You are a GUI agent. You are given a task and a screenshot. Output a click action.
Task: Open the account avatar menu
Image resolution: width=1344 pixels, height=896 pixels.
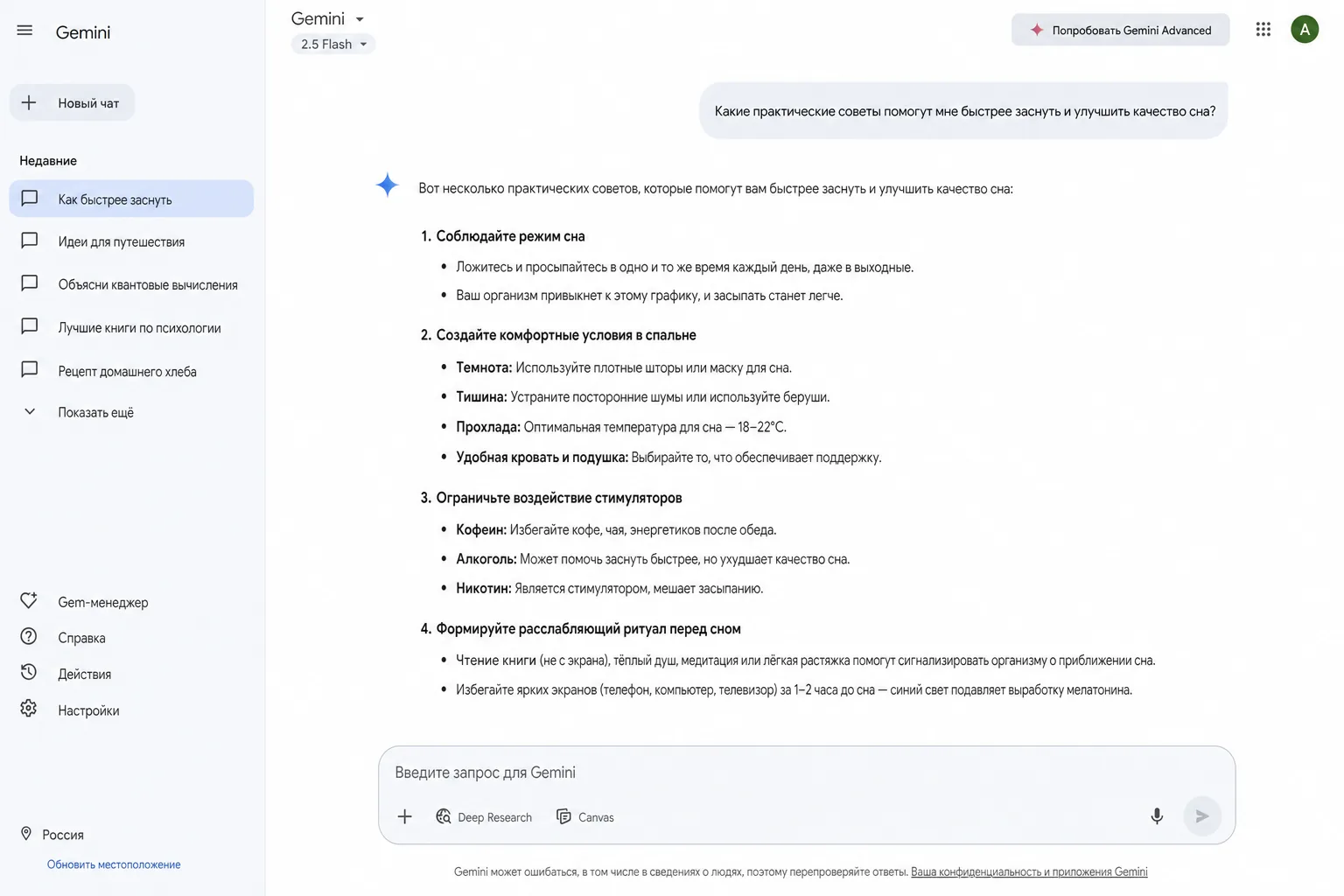(x=1305, y=30)
